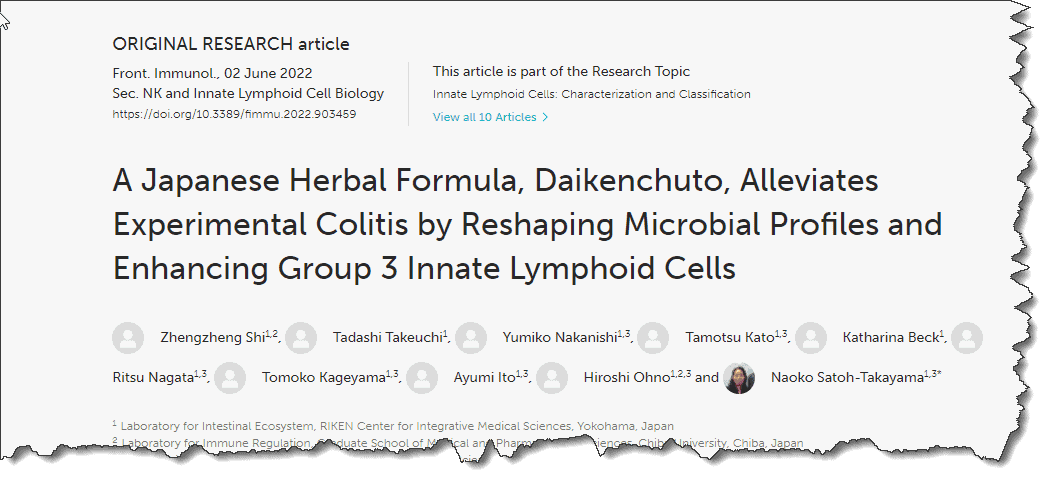Click avatar icon beside Katharina Beck

click(x=811, y=338)
